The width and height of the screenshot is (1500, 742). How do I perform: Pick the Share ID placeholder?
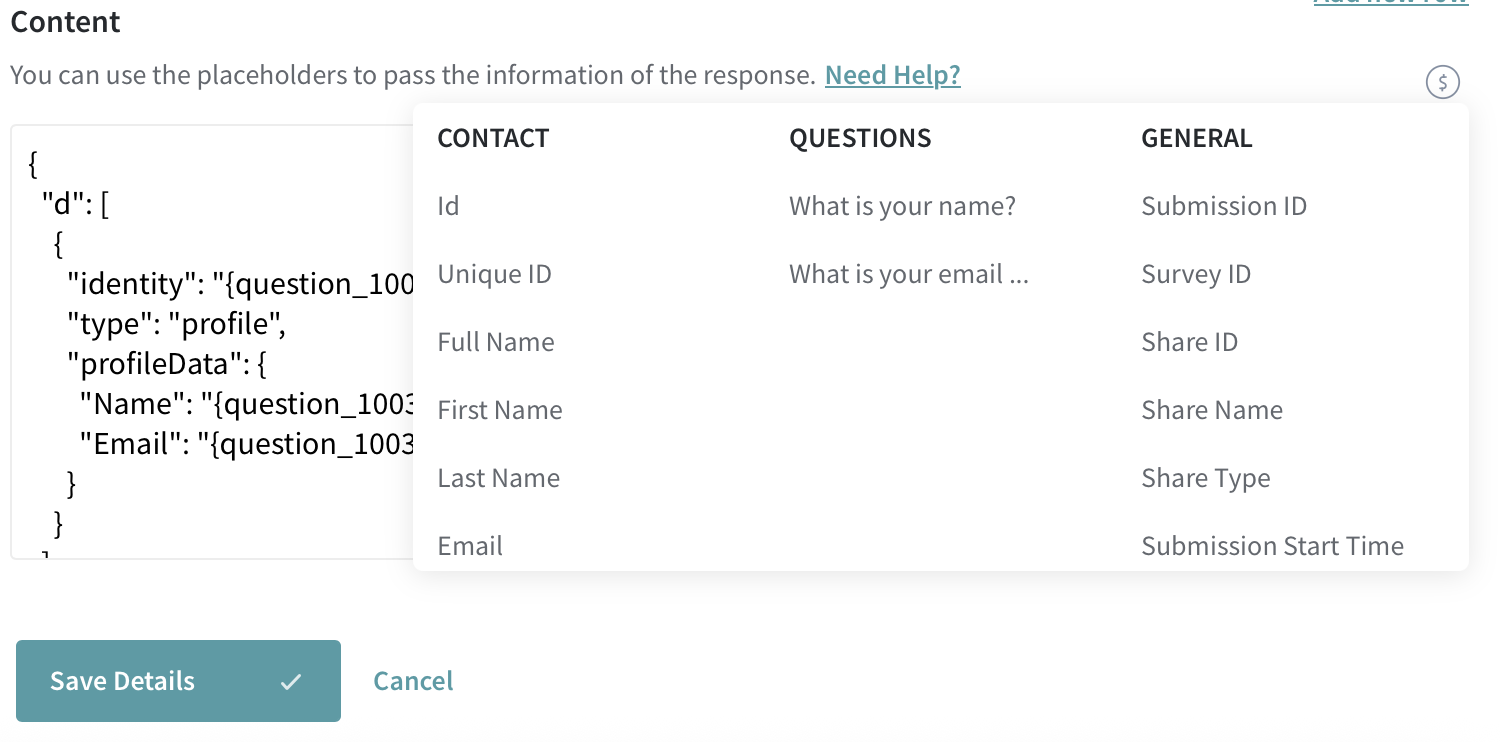point(1189,342)
